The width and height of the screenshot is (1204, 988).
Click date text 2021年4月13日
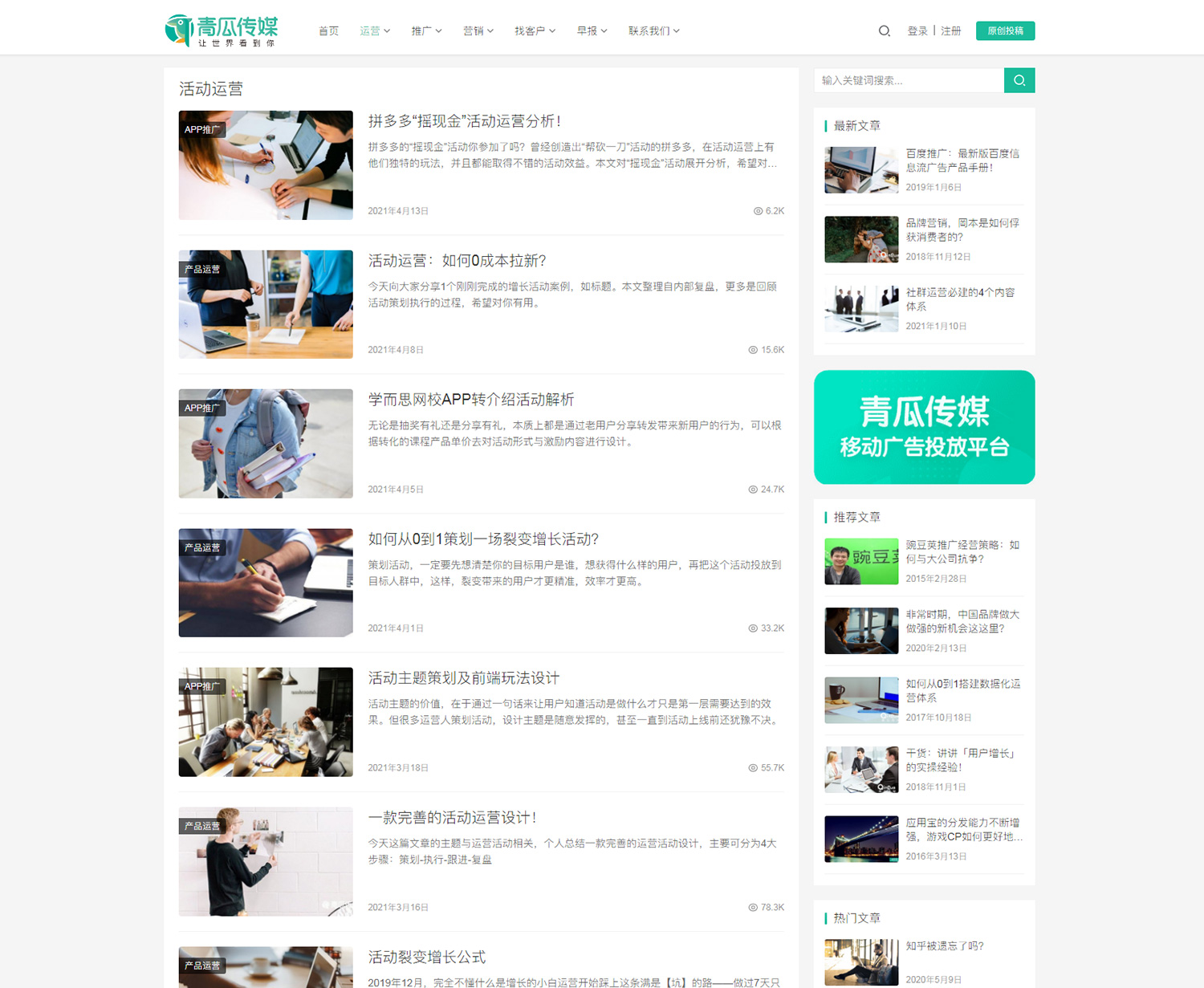[x=398, y=211]
